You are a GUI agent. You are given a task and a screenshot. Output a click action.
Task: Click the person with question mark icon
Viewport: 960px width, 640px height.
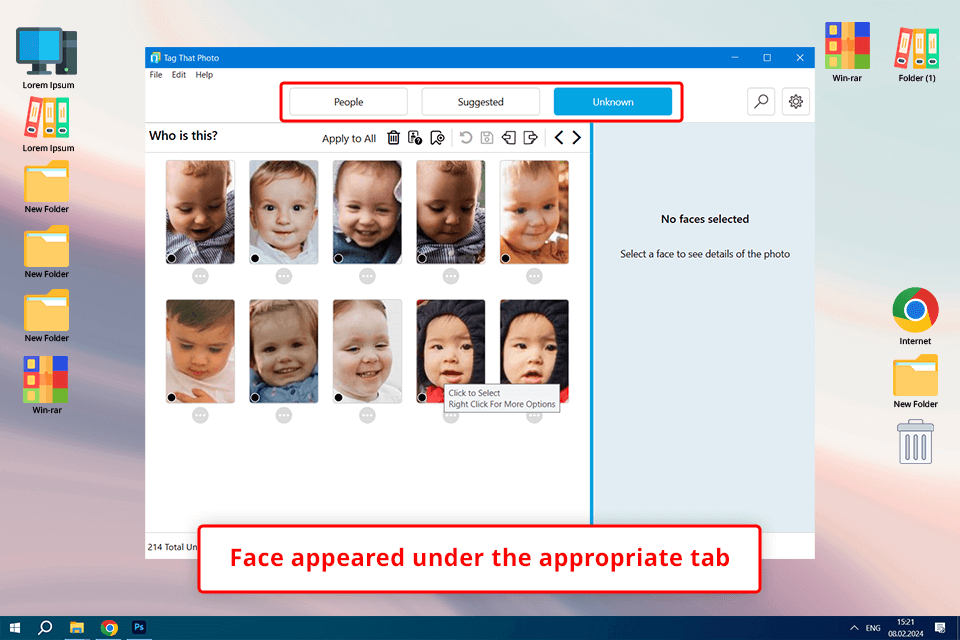[x=414, y=138]
